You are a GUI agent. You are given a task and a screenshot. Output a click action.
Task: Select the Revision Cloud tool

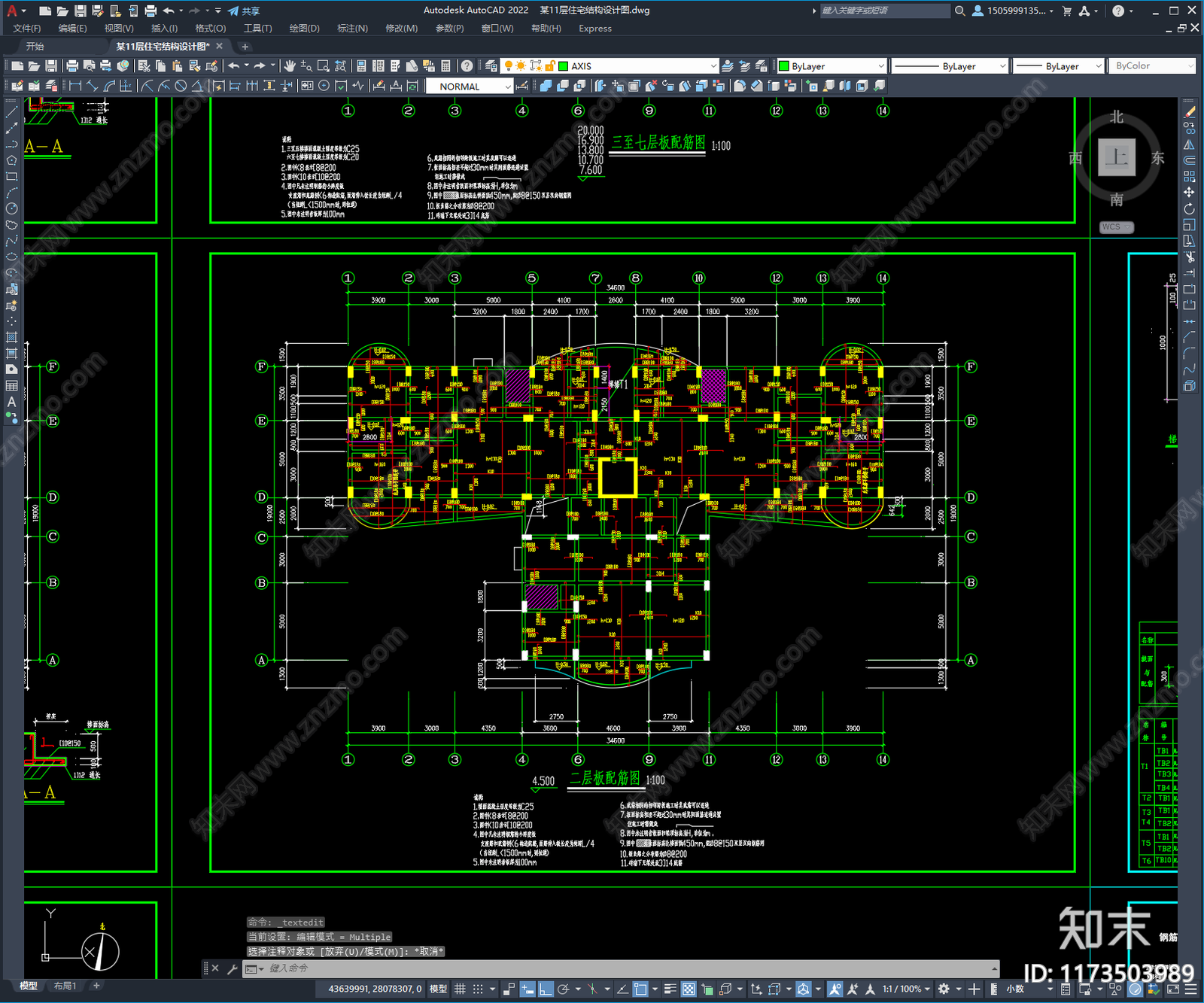(x=11, y=225)
